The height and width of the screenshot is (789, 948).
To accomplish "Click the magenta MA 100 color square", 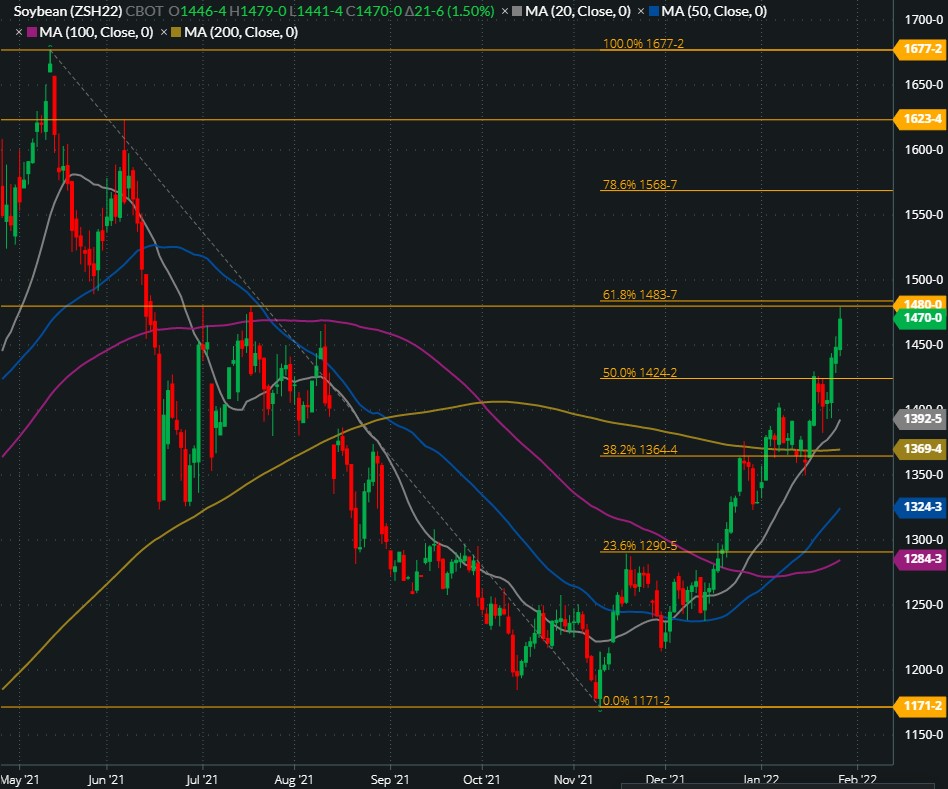I will pyautogui.click(x=33, y=32).
